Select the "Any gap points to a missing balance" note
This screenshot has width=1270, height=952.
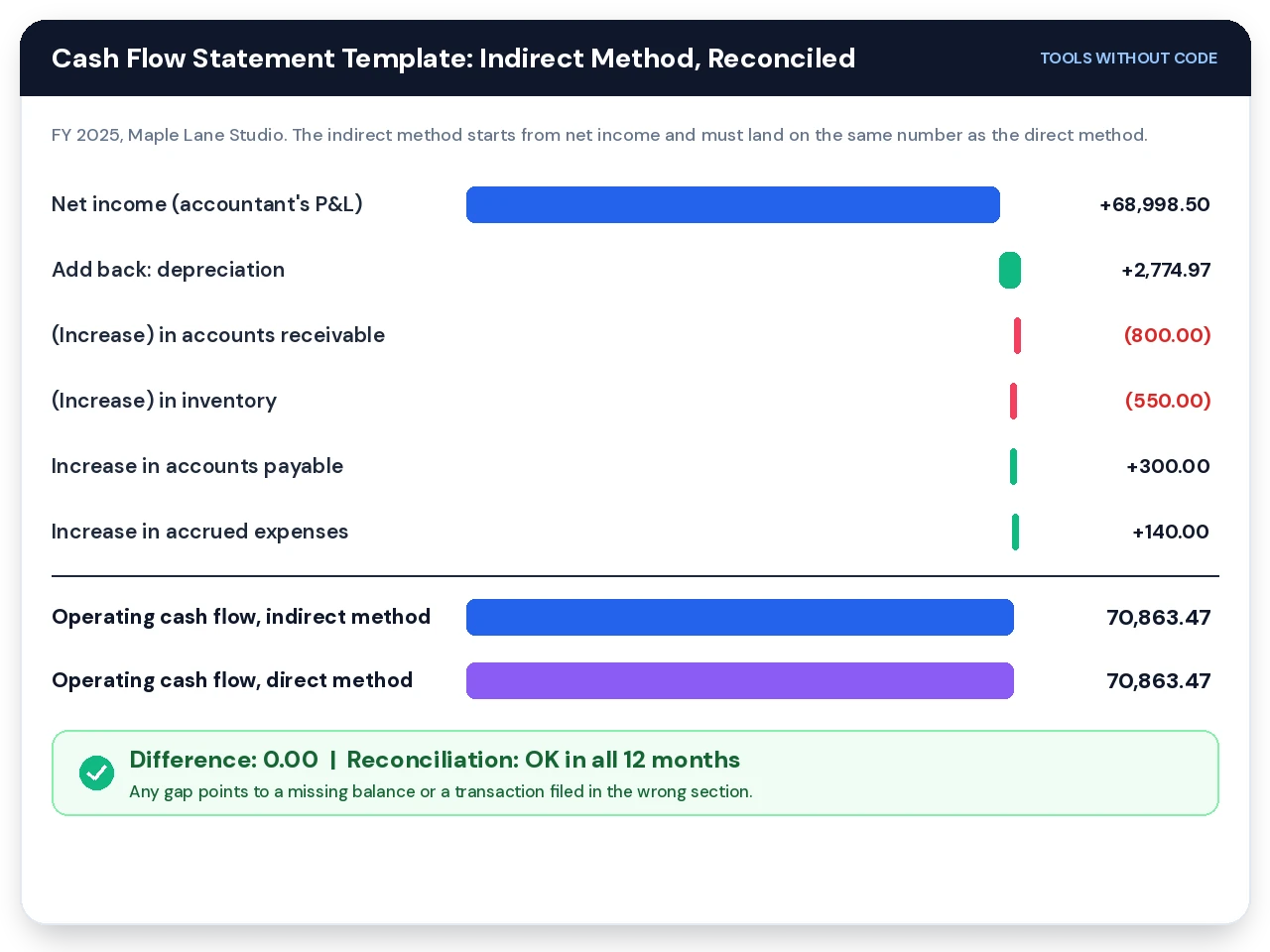pos(441,791)
